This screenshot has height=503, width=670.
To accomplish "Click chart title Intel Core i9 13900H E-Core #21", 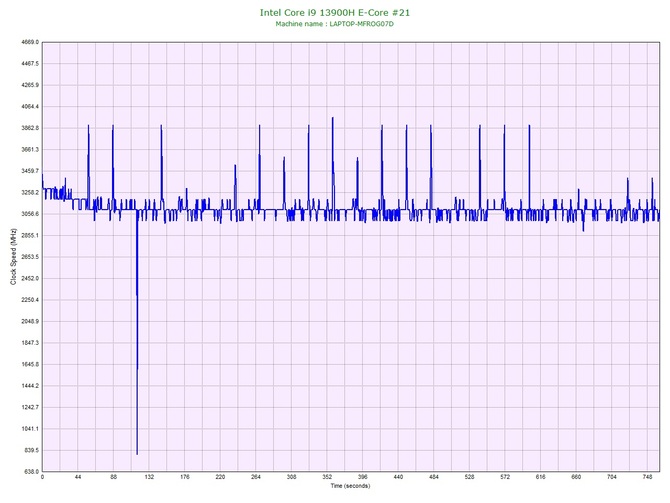I will coord(335,12).
